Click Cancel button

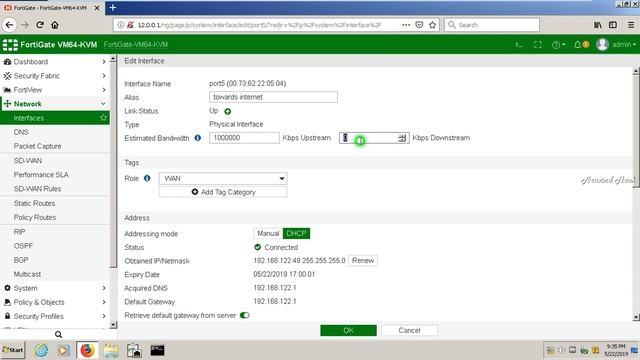point(409,330)
